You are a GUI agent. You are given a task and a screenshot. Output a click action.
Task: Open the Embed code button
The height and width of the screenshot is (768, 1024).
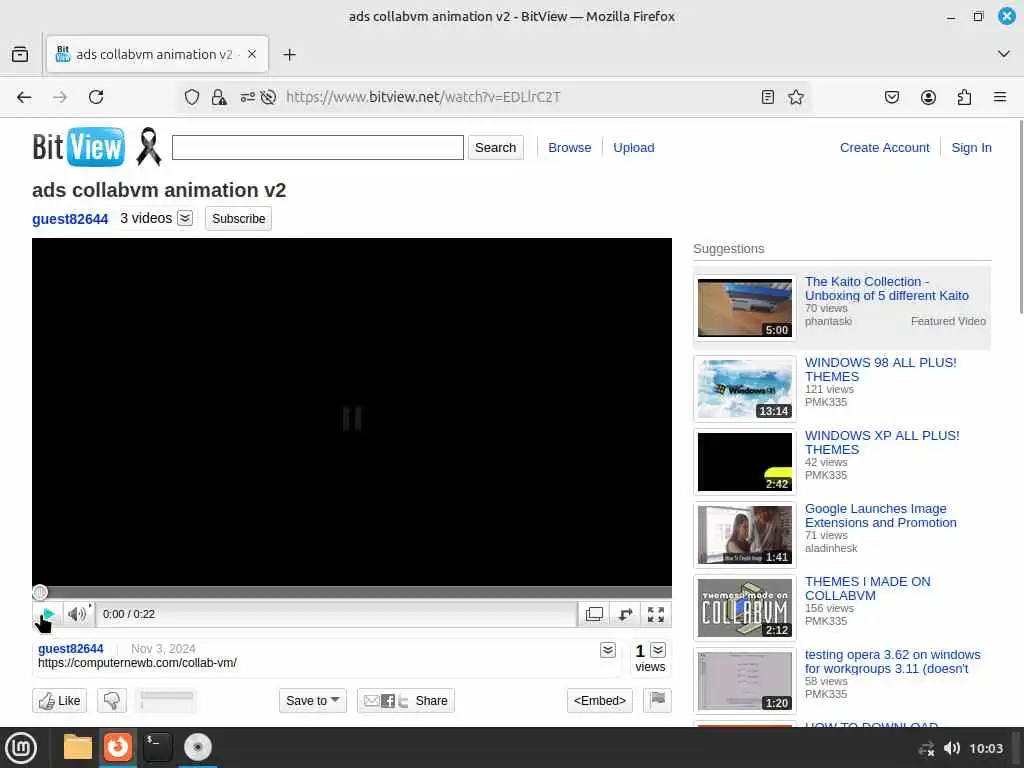click(x=600, y=701)
